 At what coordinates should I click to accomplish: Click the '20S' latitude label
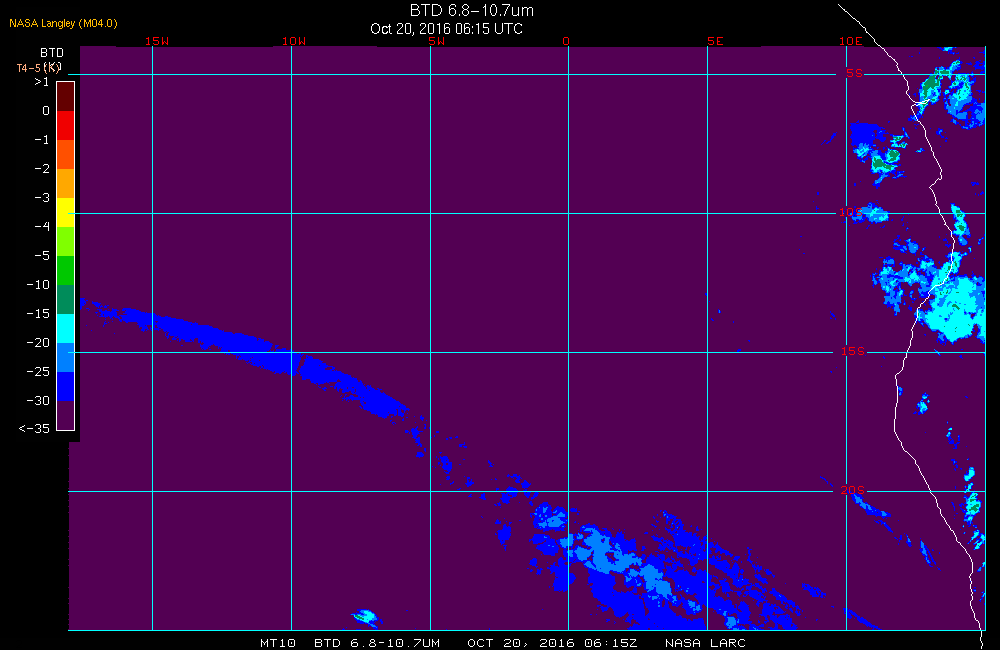click(x=853, y=490)
